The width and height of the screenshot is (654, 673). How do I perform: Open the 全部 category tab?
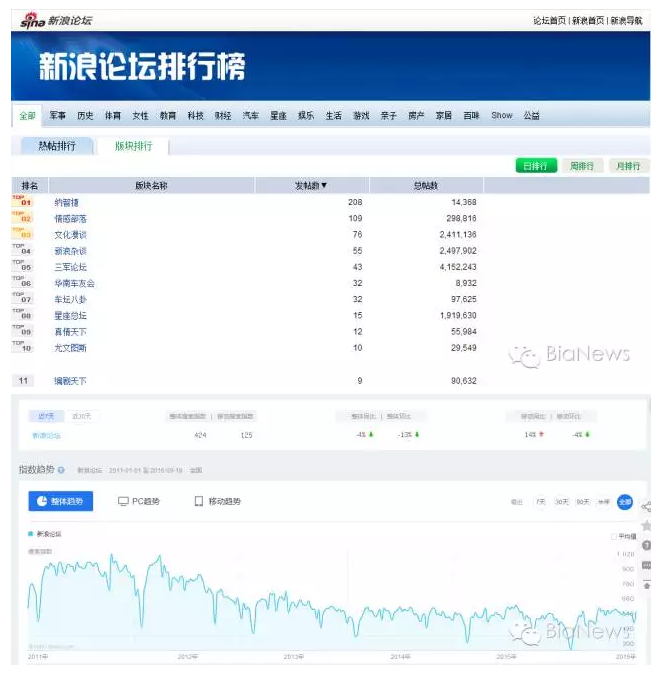(x=27, y=115)
